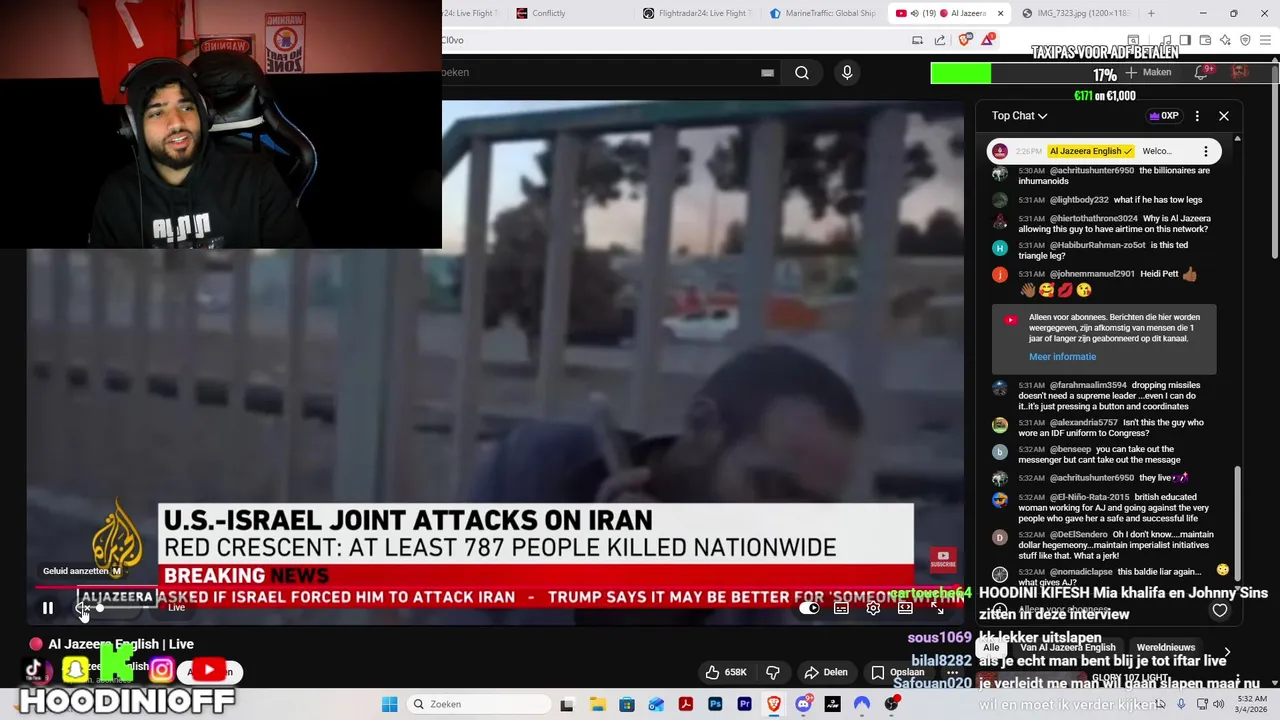This screenshot has height=720, width=1280.
Task: Switch to MarineTraffic browser tab
Action: (823, 13)
